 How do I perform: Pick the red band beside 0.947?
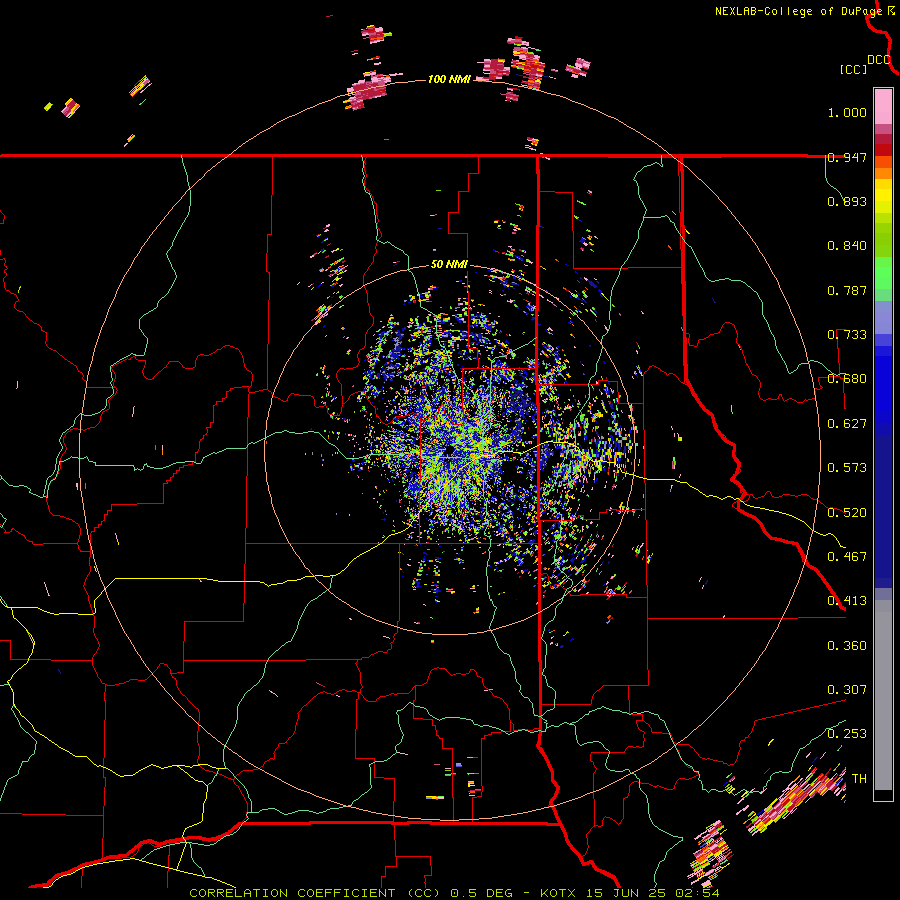tap(883, 150)
